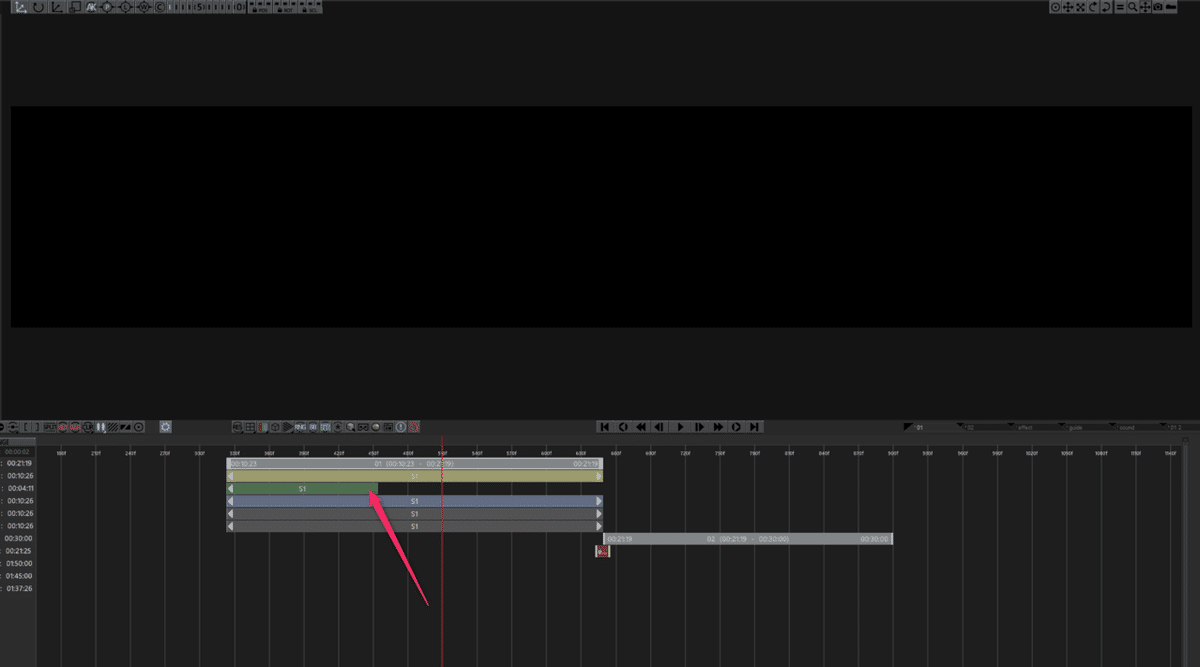Image resolution: width=1200 pixels, height=667 pixels.
Task: Switch to the 02 tab above the ruler
Action: pyautogui.click(x=970, y=427)
